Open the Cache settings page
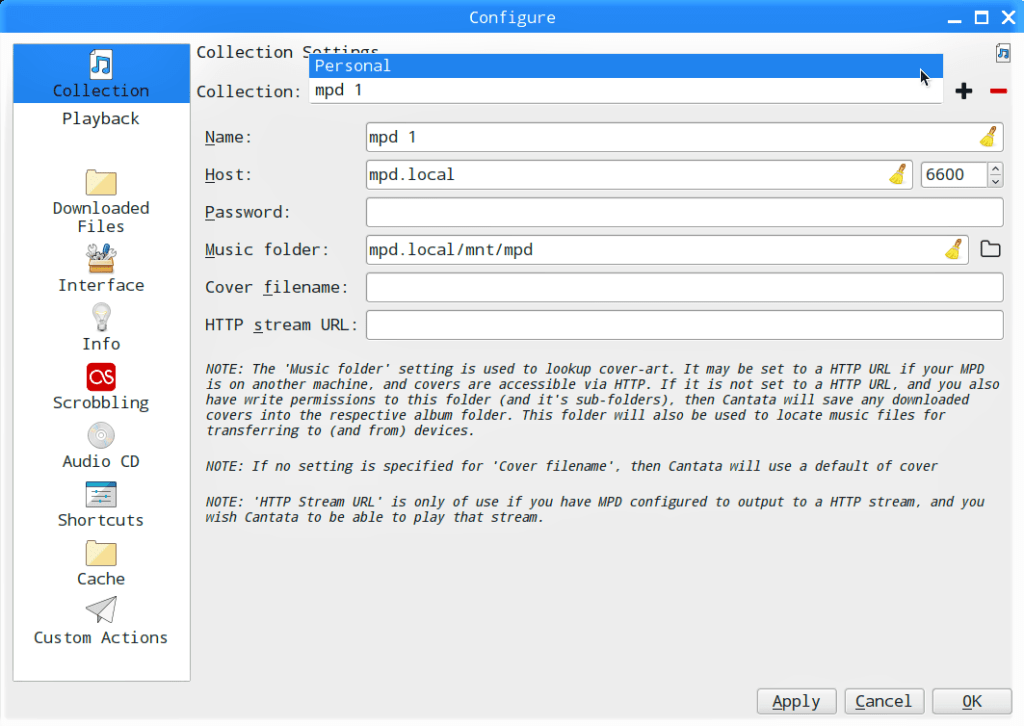Viewport: 1024px width, 726px height. click(101, 562)
